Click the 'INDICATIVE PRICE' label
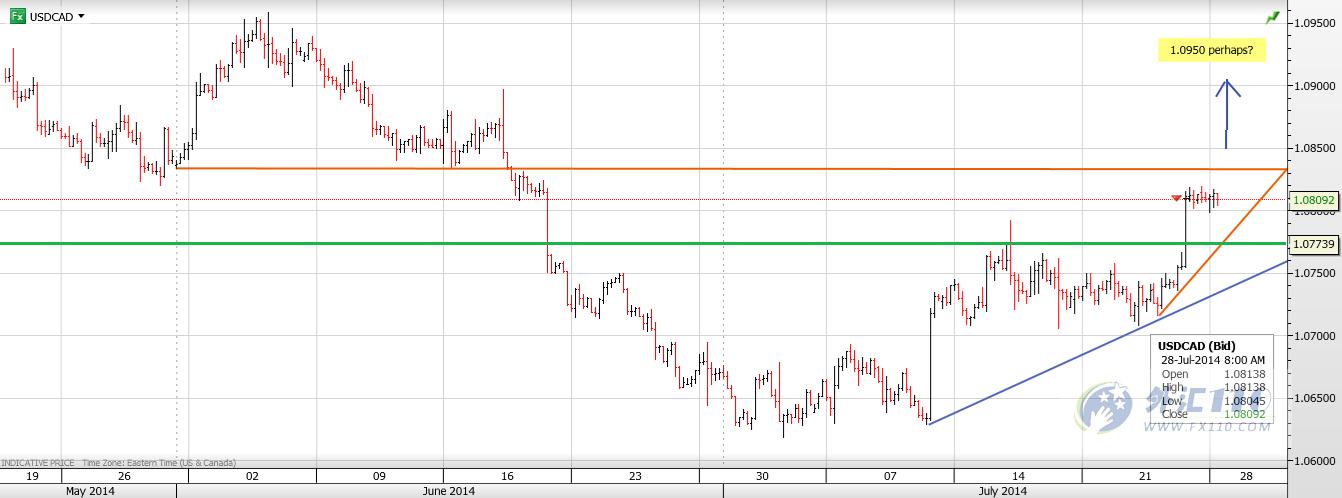The width and height of the screenshot is (1342, 498). pos(37,463)
